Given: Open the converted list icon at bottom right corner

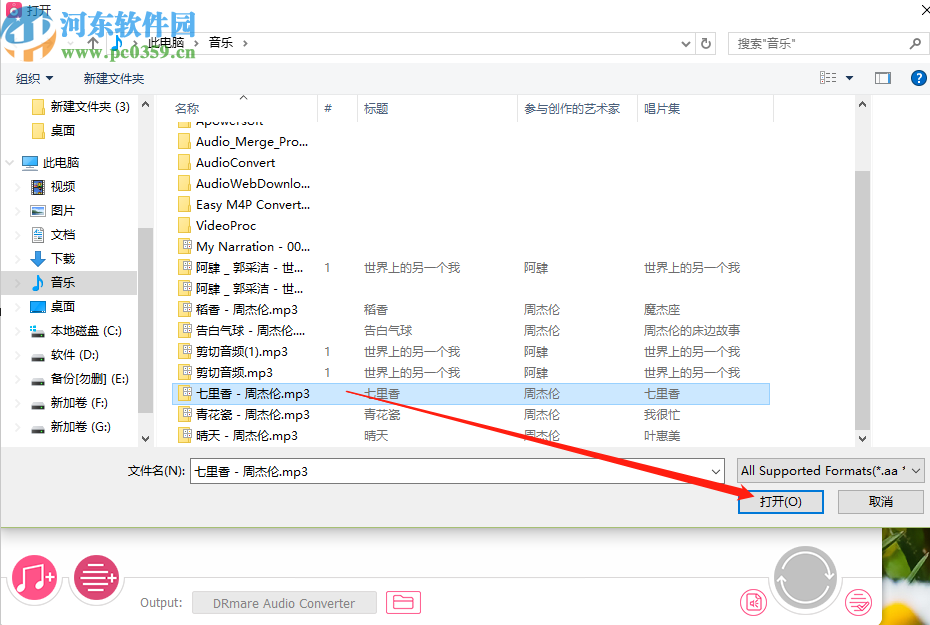Looking at the screenshot, I should [x=858, y=603].
